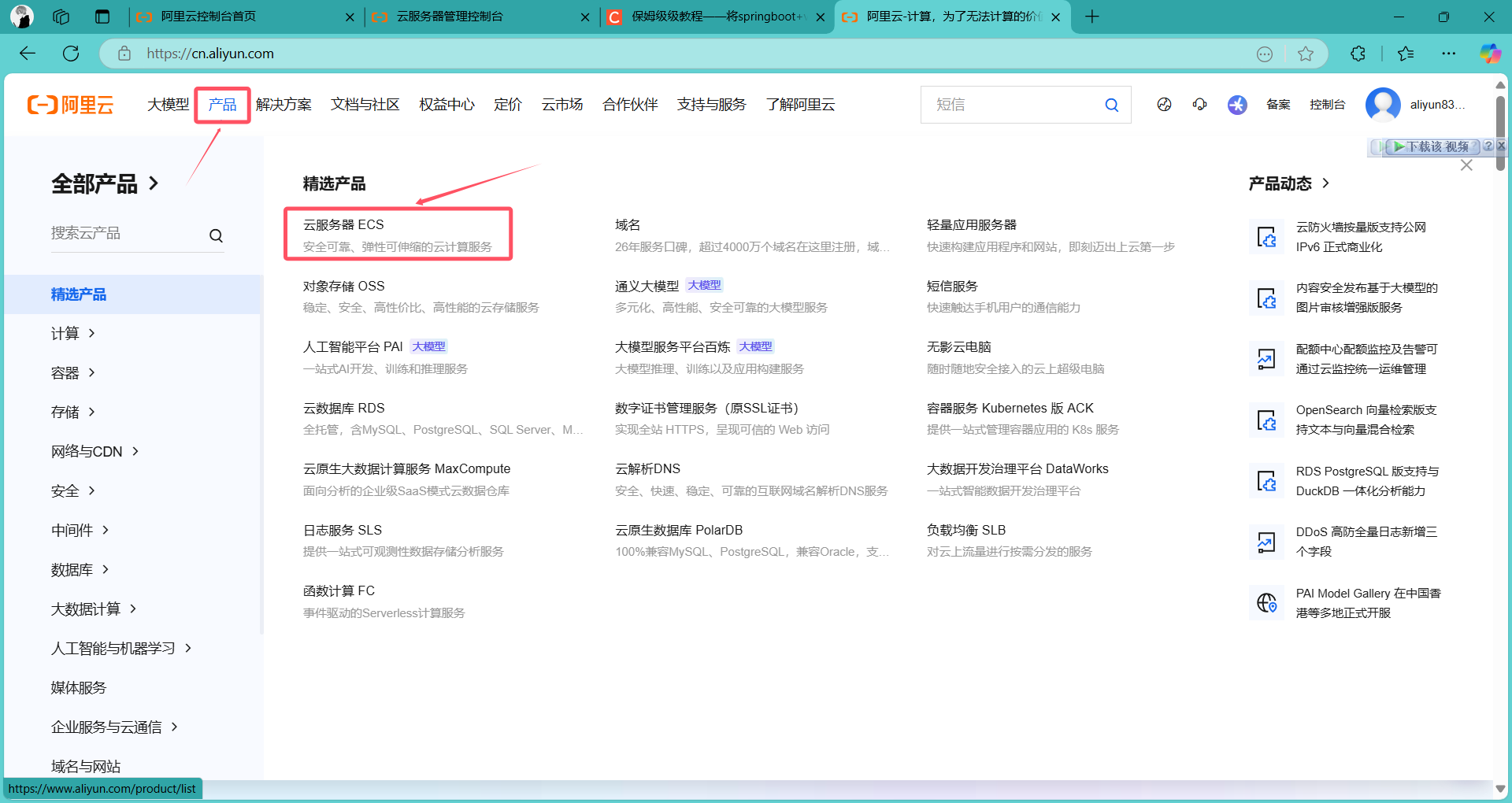Click the Copilot icon in browser toolbar
The height and width of the screenshot is (803, 1512).
point(1490,54)
